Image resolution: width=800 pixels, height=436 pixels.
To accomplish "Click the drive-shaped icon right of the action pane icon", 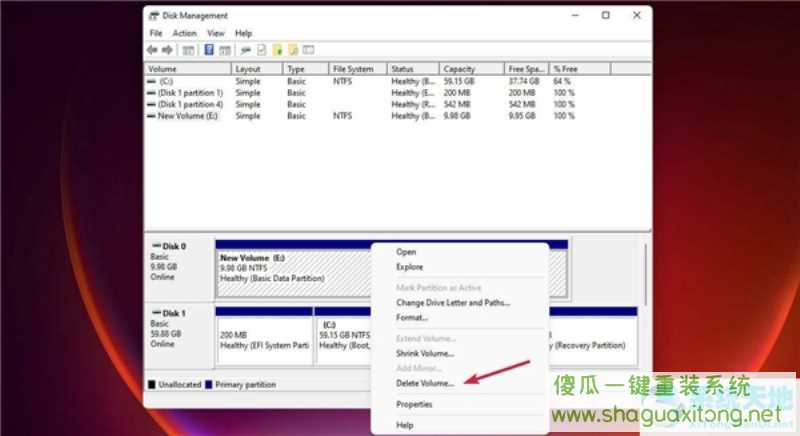I will [246, 50].
